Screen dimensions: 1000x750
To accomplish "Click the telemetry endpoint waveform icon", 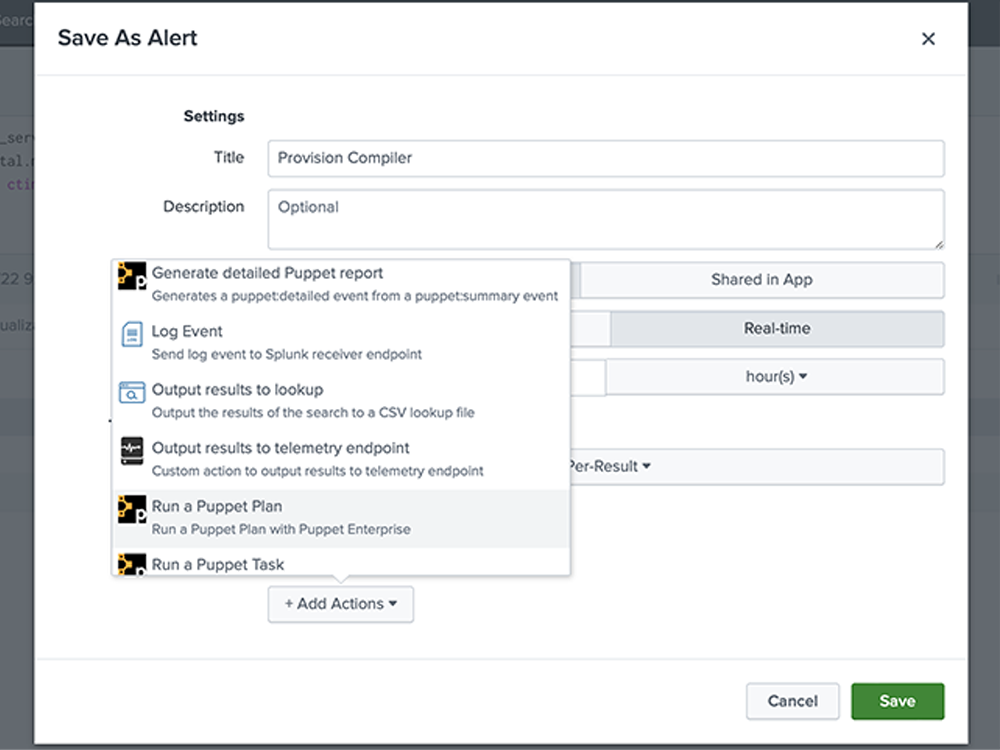I will [x=132, y=451].
